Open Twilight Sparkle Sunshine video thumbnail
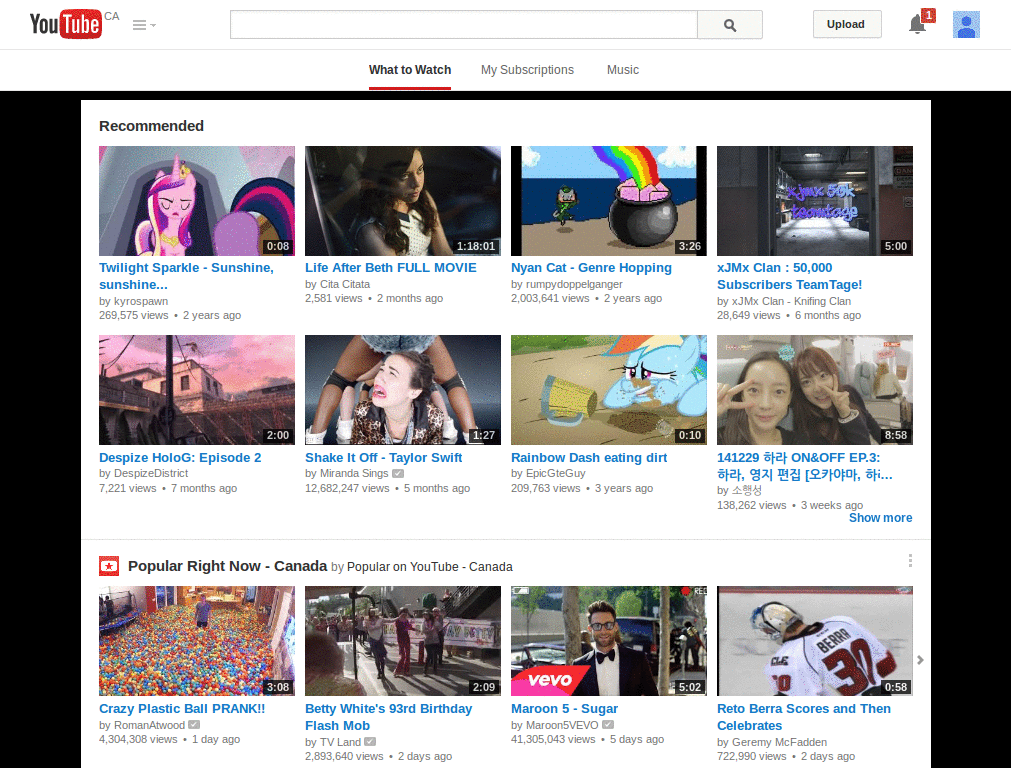 pos(197,200)
